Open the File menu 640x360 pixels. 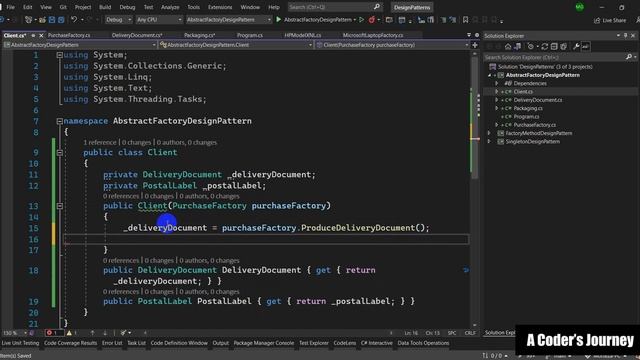click(11, 7)
